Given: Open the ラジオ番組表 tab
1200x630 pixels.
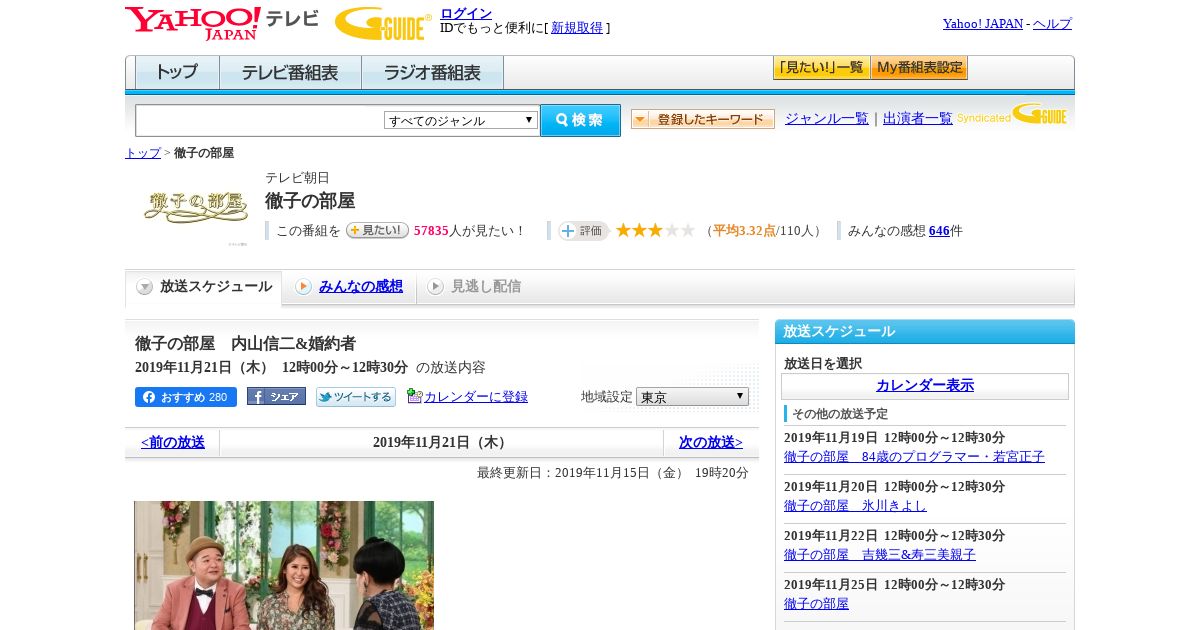Looking at the screenshot, I should pyautogui.click(x=432, y=73).
